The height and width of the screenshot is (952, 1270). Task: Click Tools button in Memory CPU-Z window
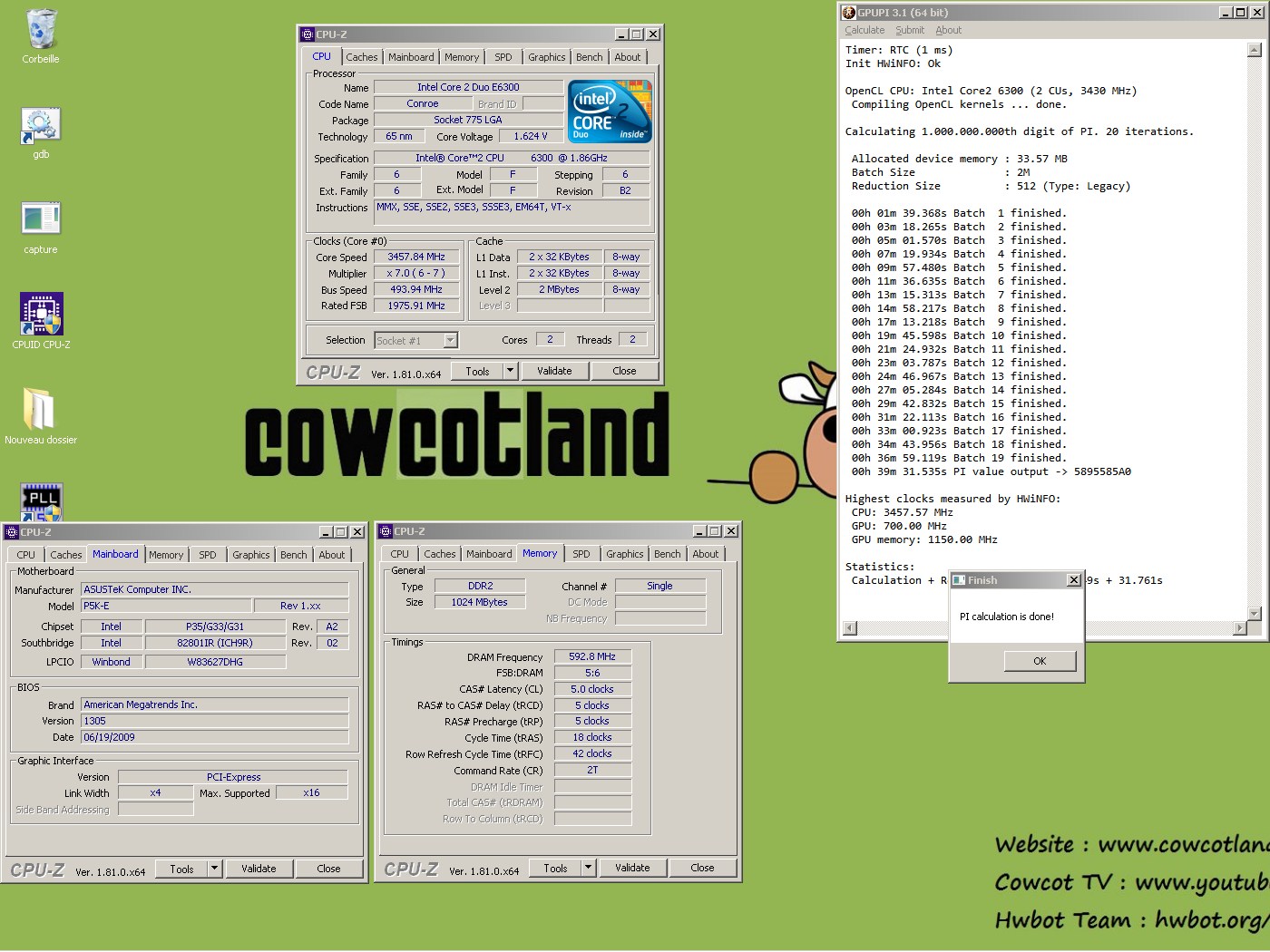pyautogui.click(x=555, y=868)
